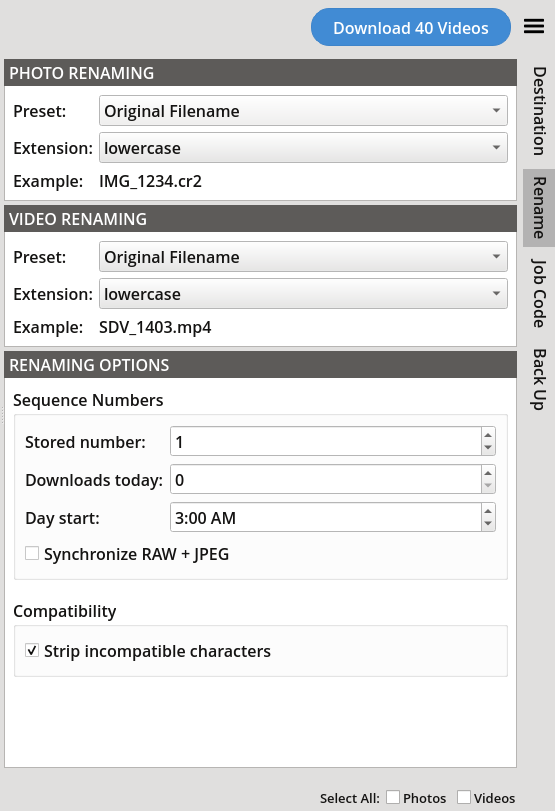Screen dimensions: 555x811
Task: Expand the Video Renaming Extension dropdown
Action: [x=303, y=294]
